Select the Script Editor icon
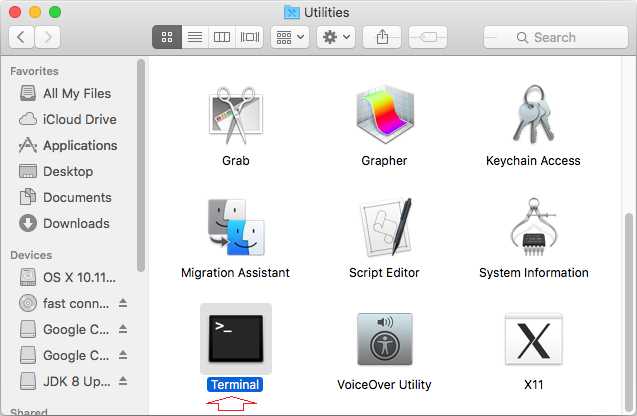637x416 pixels. click(x=385, y=227)
